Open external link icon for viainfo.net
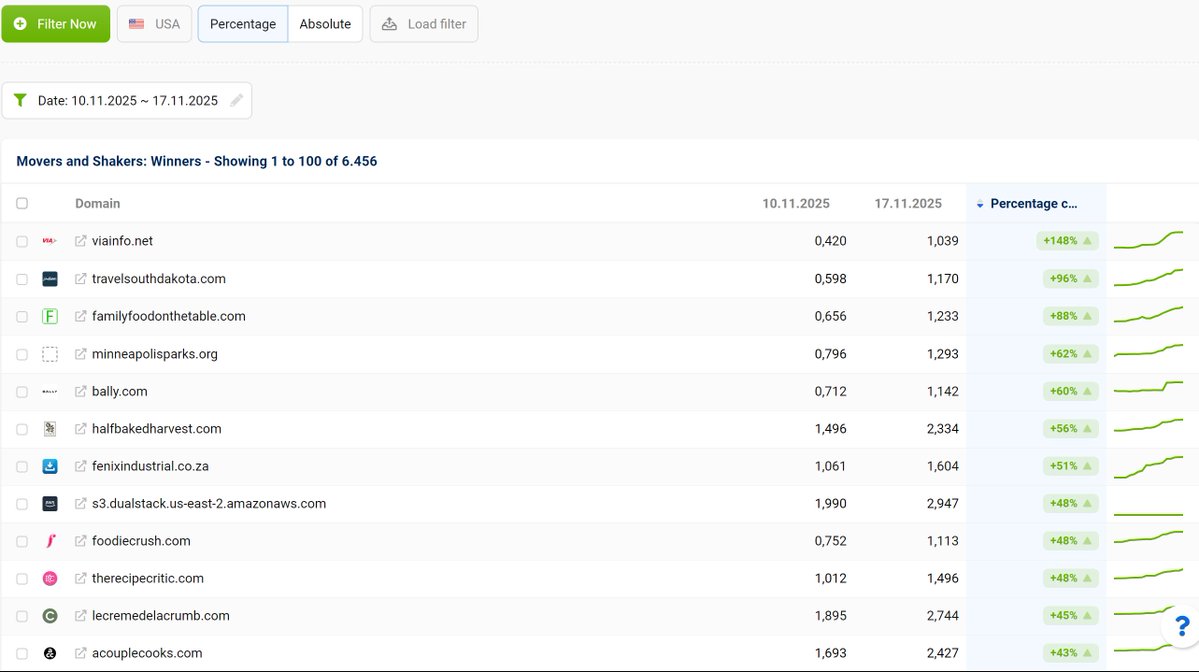 tap(80, 241)
